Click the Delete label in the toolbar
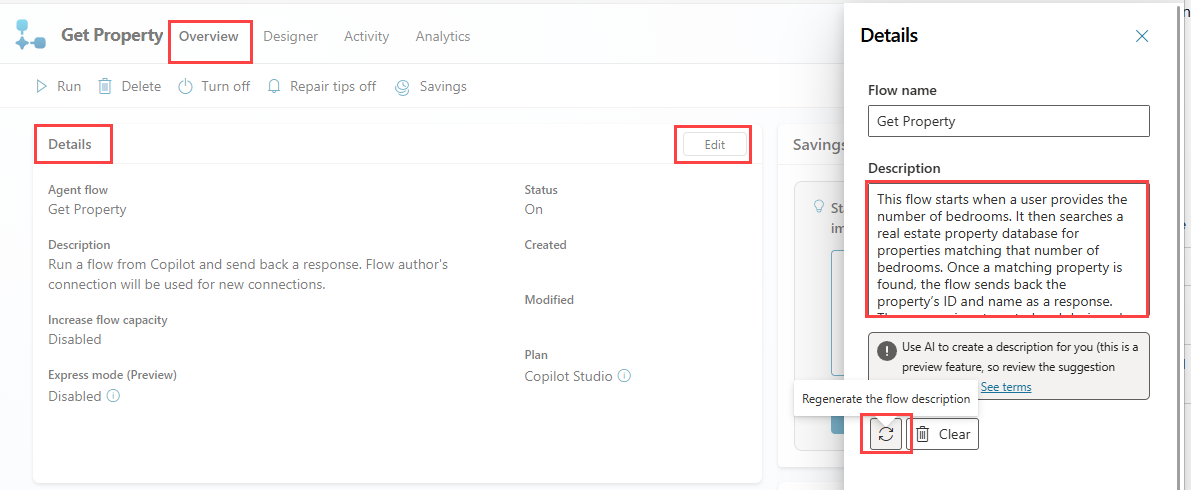This screenshot has width=1191, height=490. point(141,87)
